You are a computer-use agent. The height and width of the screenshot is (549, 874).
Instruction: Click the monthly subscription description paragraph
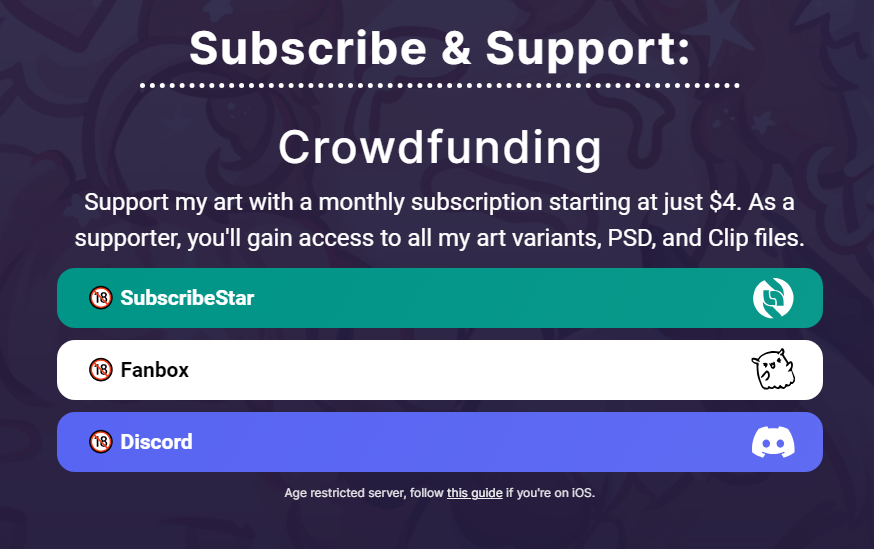(440, 220)
